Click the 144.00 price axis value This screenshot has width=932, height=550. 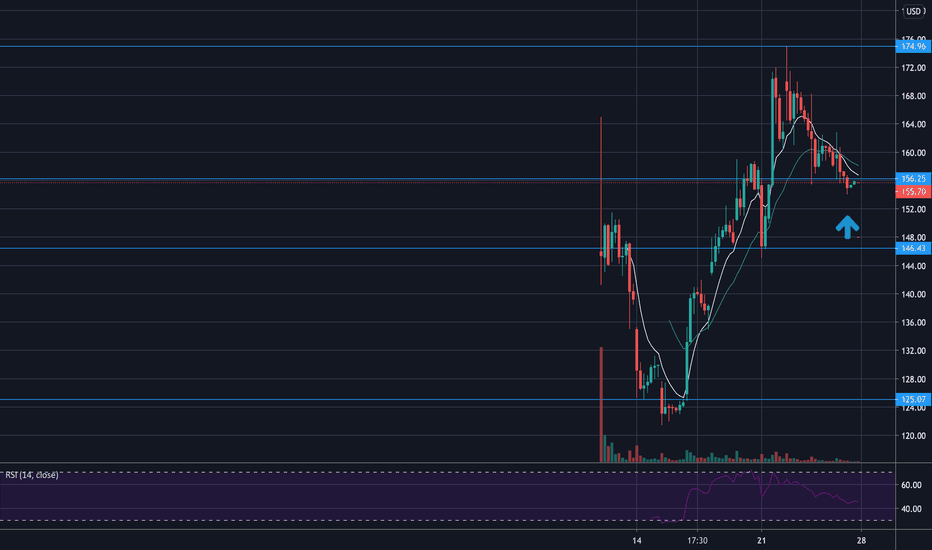pos(913,266)
